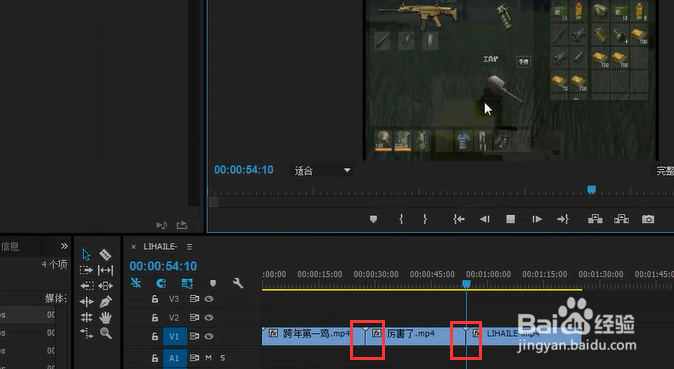
Task: Toggle V3 track targeting
Action: (x=174, y=298)
